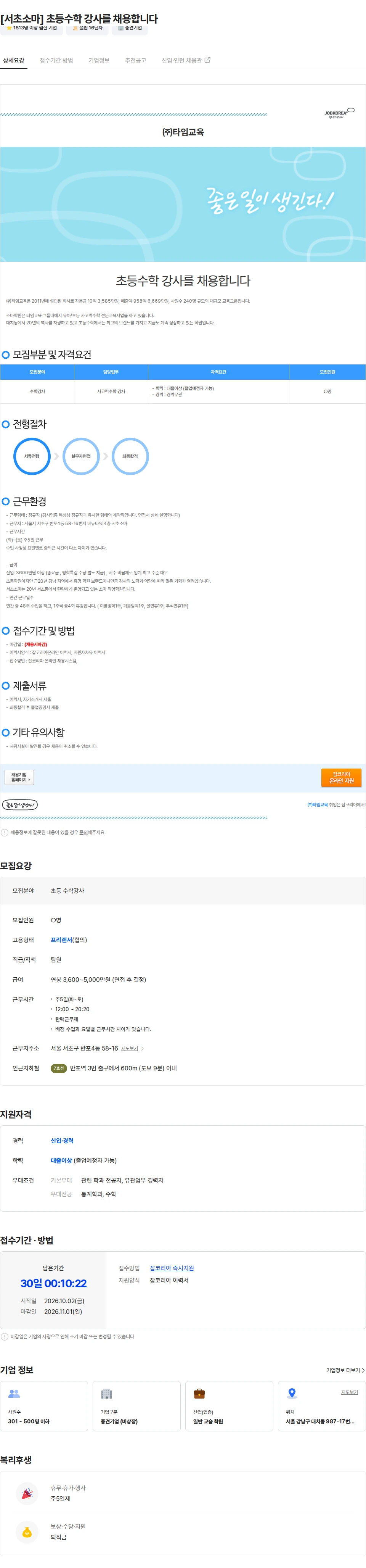Click the 실무자면접 step circle
The width and height of the screenshot is (366, 1568).
point(81,456)
